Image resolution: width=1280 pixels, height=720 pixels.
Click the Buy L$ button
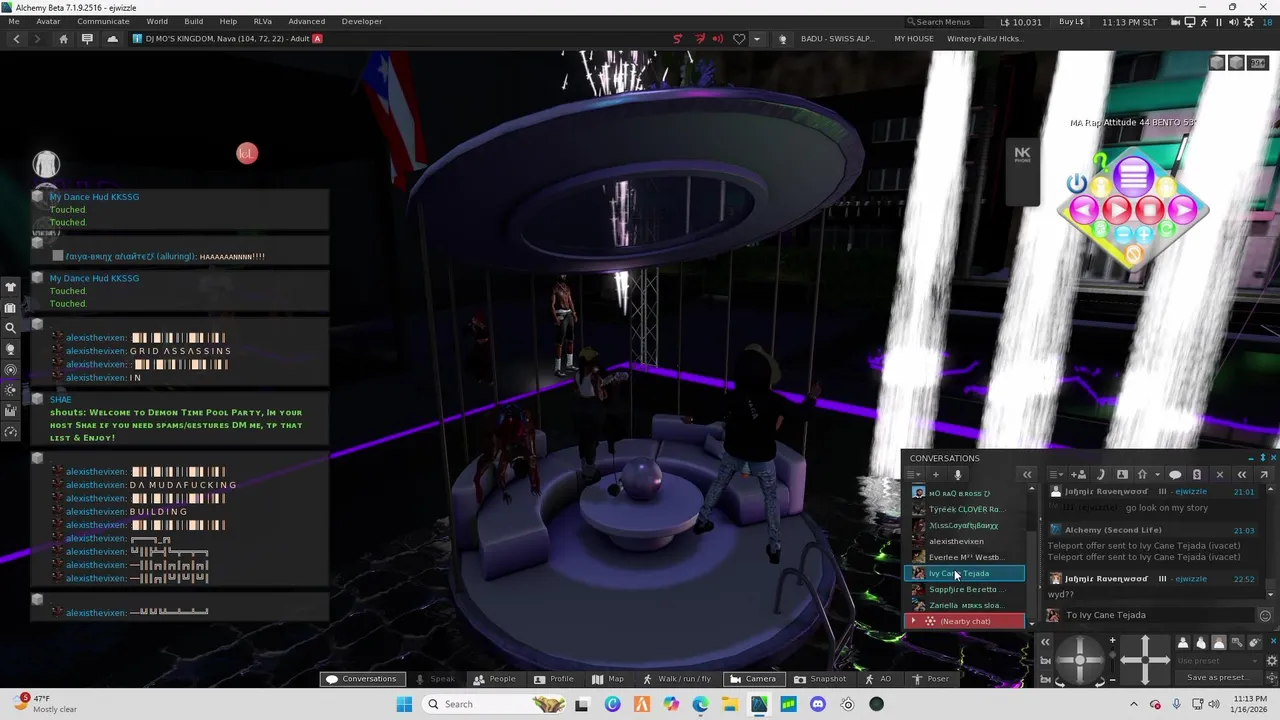click(x=1071, y=21)
